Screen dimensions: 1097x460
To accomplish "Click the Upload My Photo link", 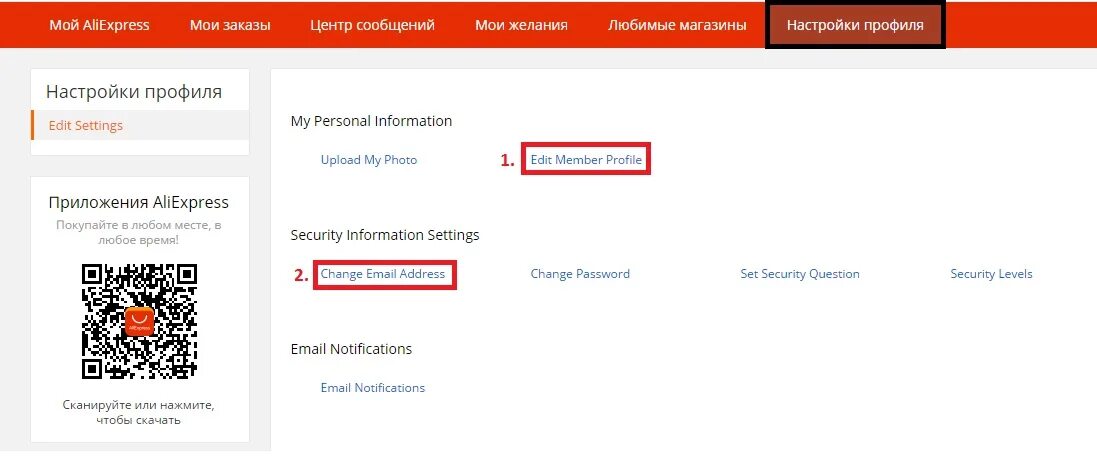I will pos(369,160).
